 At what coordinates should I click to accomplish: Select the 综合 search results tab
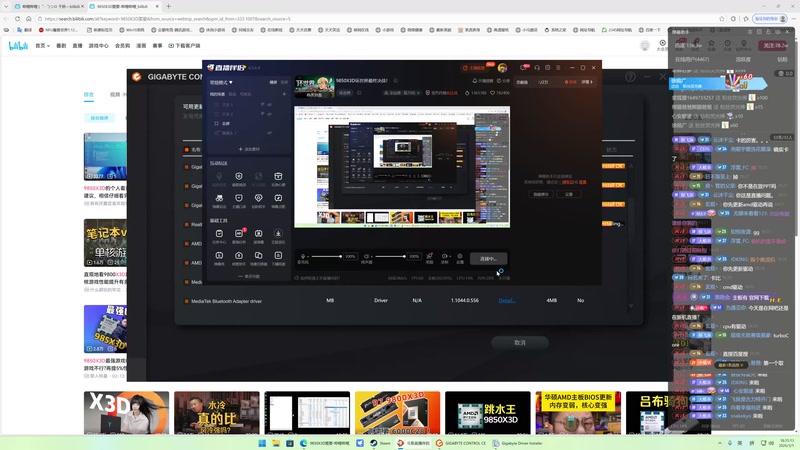click(x=89, y=94)
